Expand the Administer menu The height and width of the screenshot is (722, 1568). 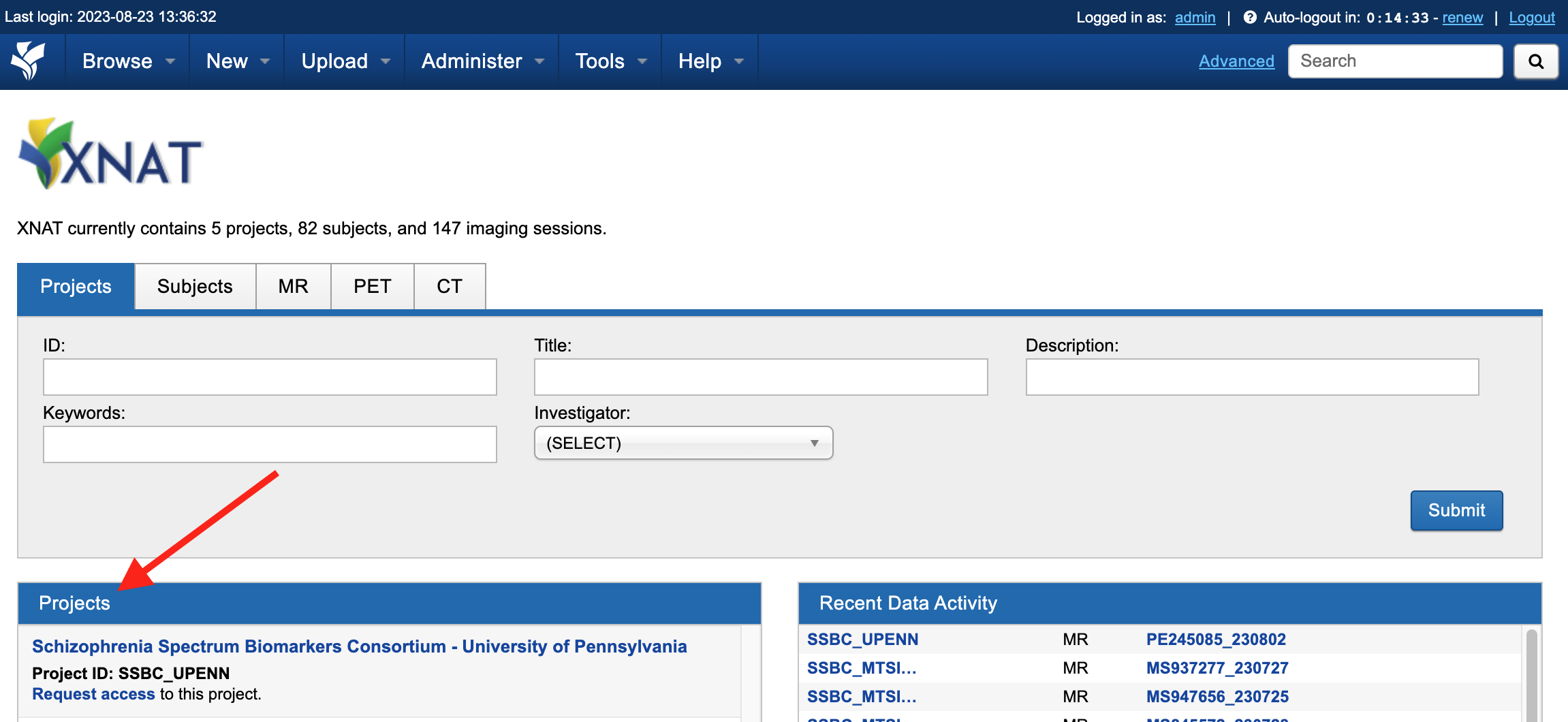(482, 61)
